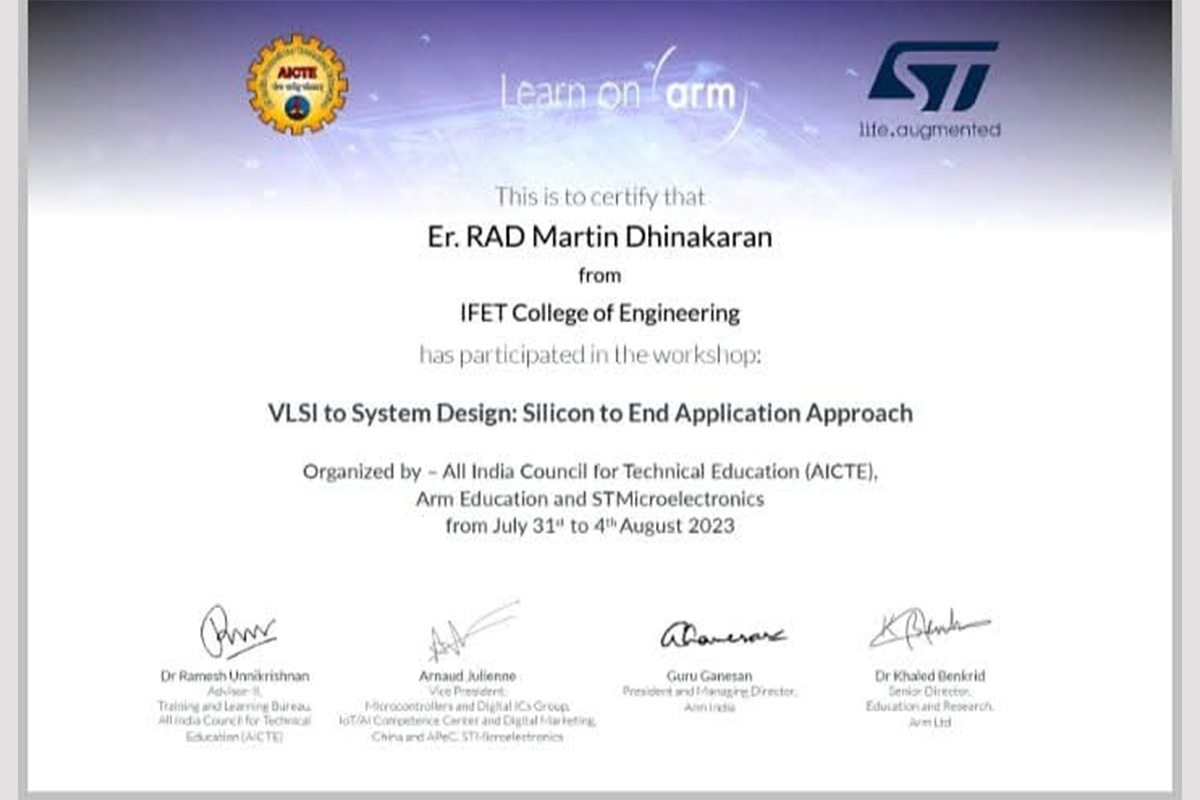This screenshot has height=800, width=1200.
Task: Click the AICTE gear emblem logo
Action: tap(297, 85)
